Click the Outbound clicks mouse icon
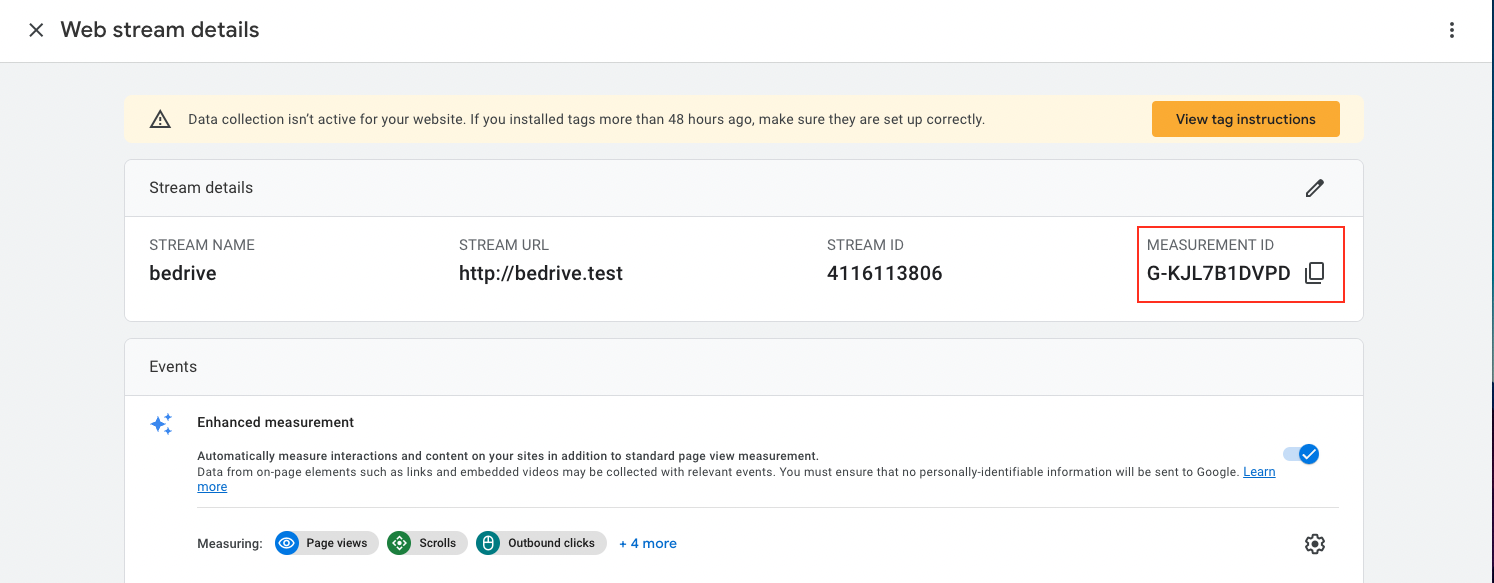Screen dimensions: 1494x583 point(488,543)
